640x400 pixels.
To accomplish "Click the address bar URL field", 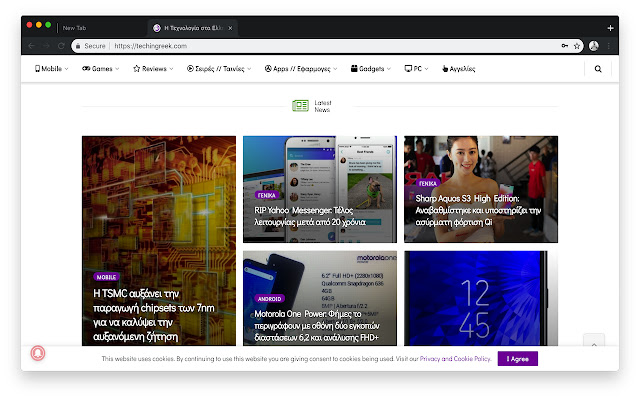I will pos(327,46).
